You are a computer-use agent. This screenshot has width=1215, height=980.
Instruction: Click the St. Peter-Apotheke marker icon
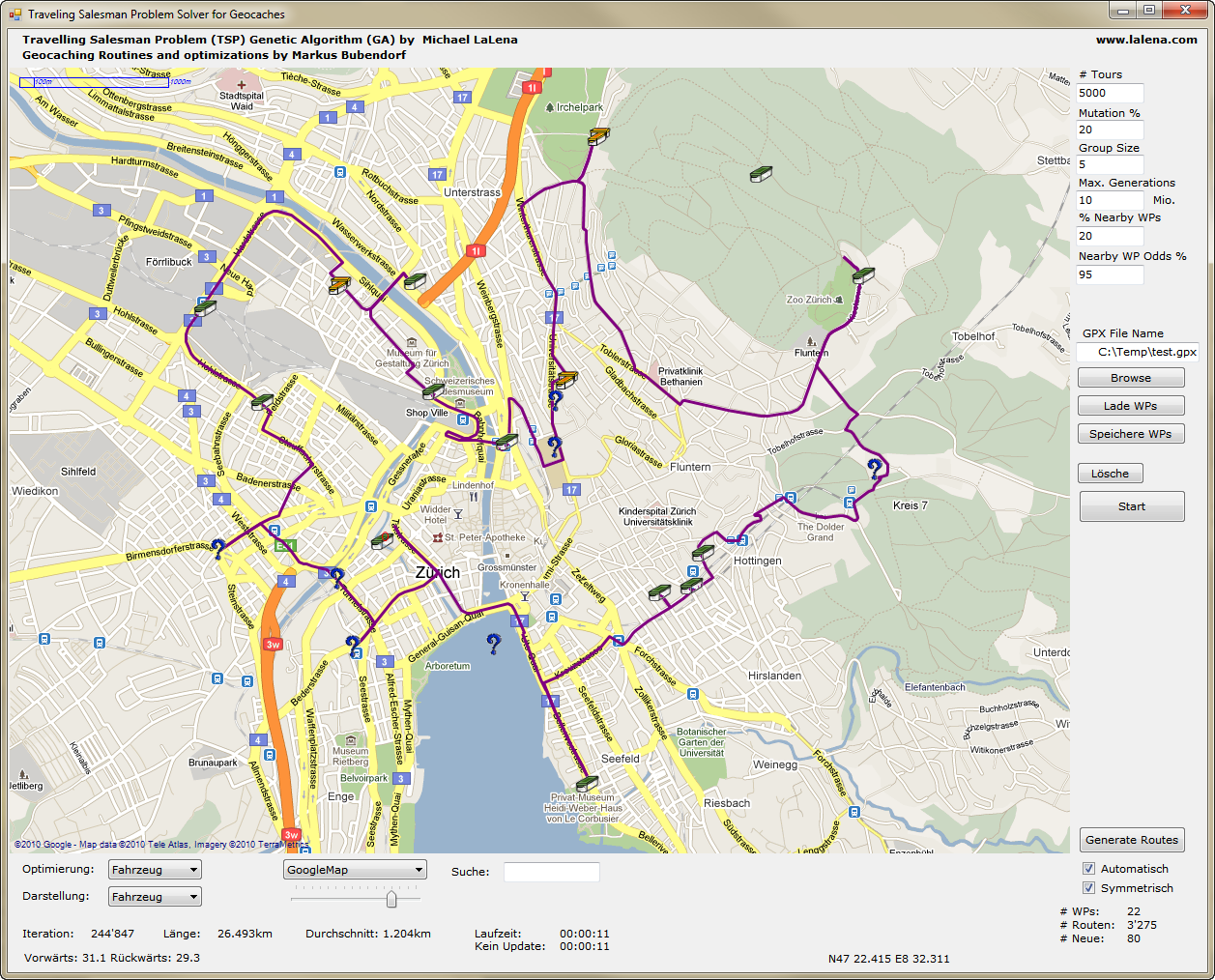pos(438,537)
